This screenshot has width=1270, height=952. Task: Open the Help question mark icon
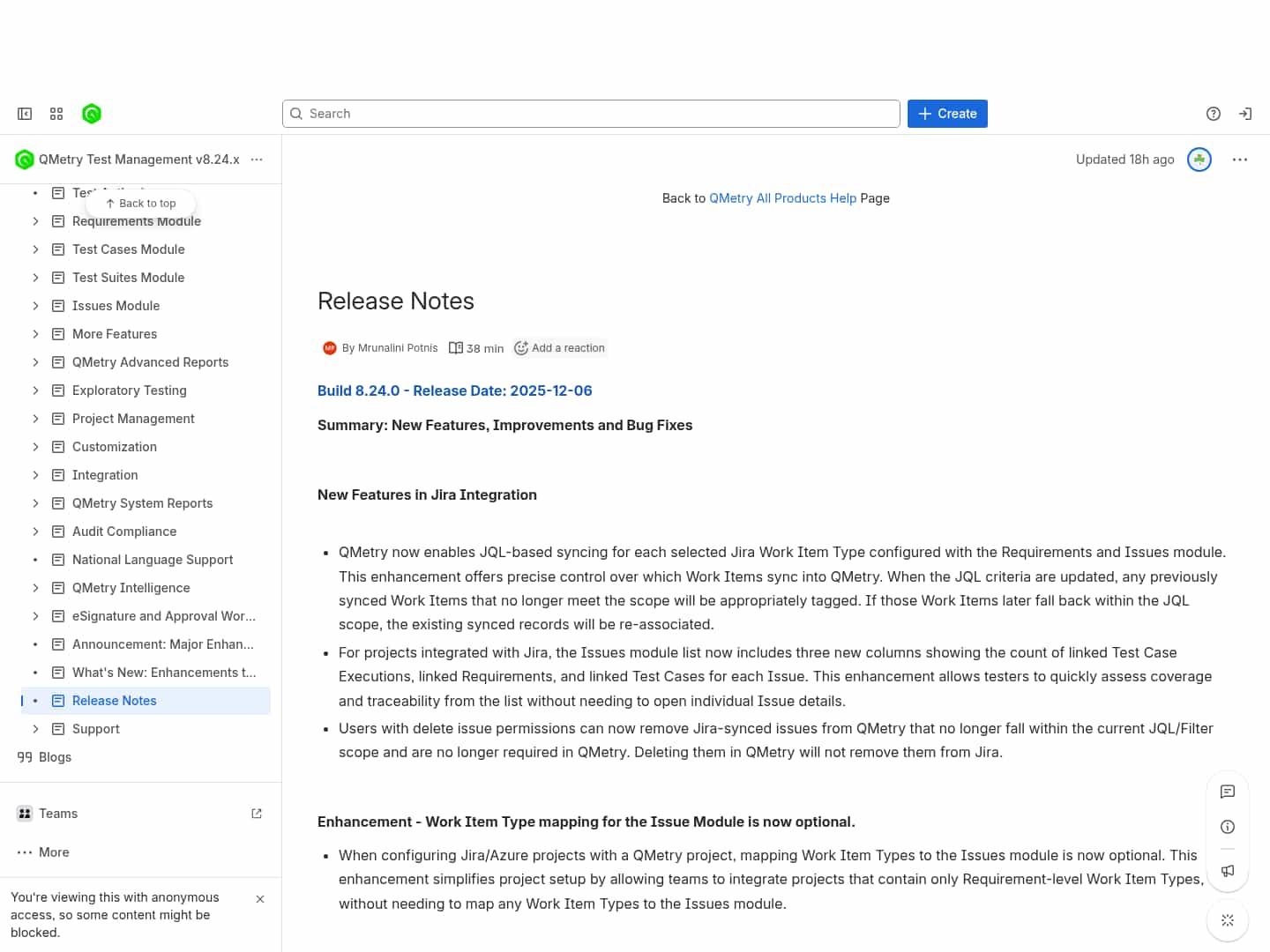coord(1214,114)
